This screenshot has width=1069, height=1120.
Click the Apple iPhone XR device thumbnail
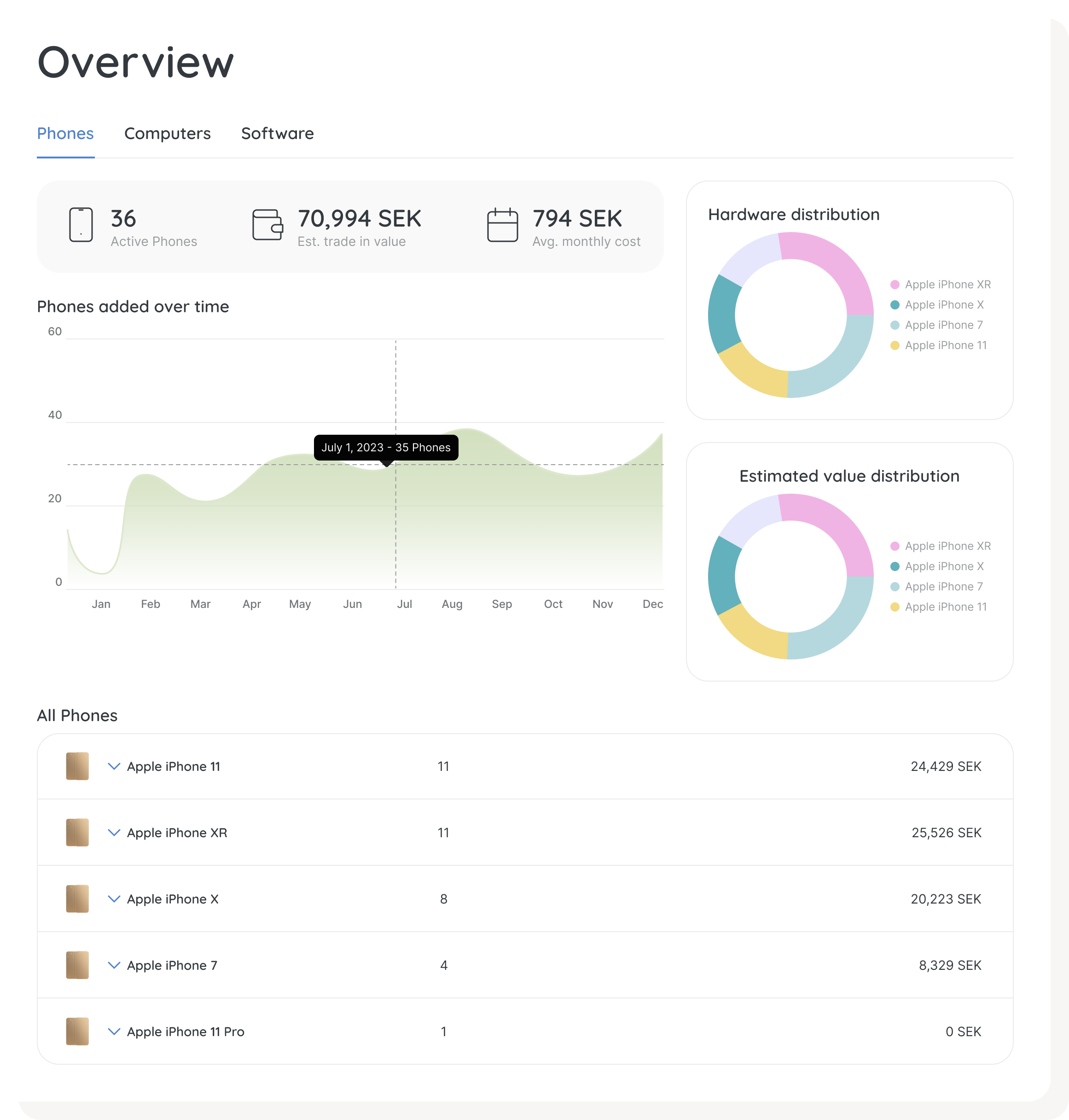tap(77, 832)
